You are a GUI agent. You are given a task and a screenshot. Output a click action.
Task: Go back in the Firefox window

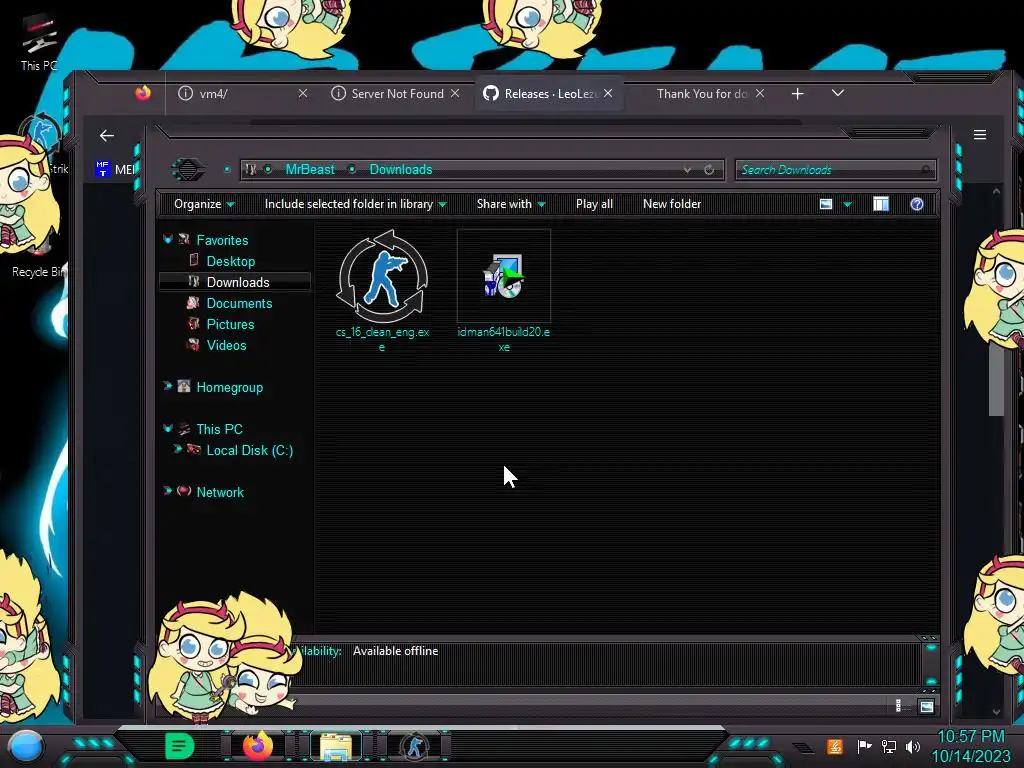pyautogui.click(x=106, y=135)
